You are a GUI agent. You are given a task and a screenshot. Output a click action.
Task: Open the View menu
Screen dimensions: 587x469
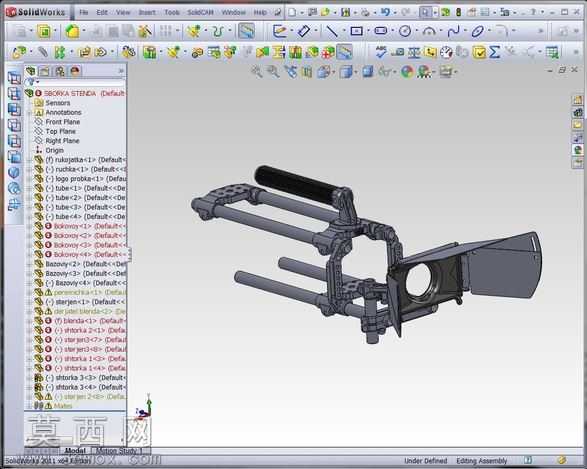[123, 12]
